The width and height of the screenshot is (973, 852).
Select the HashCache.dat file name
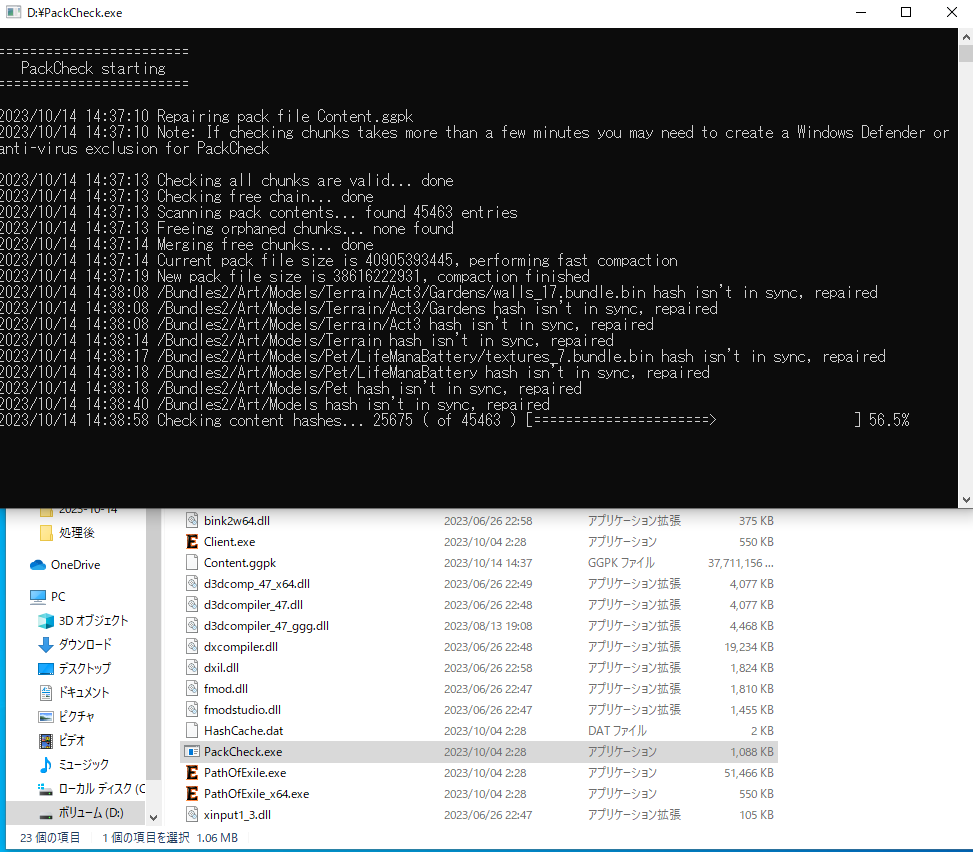point(243,731)
